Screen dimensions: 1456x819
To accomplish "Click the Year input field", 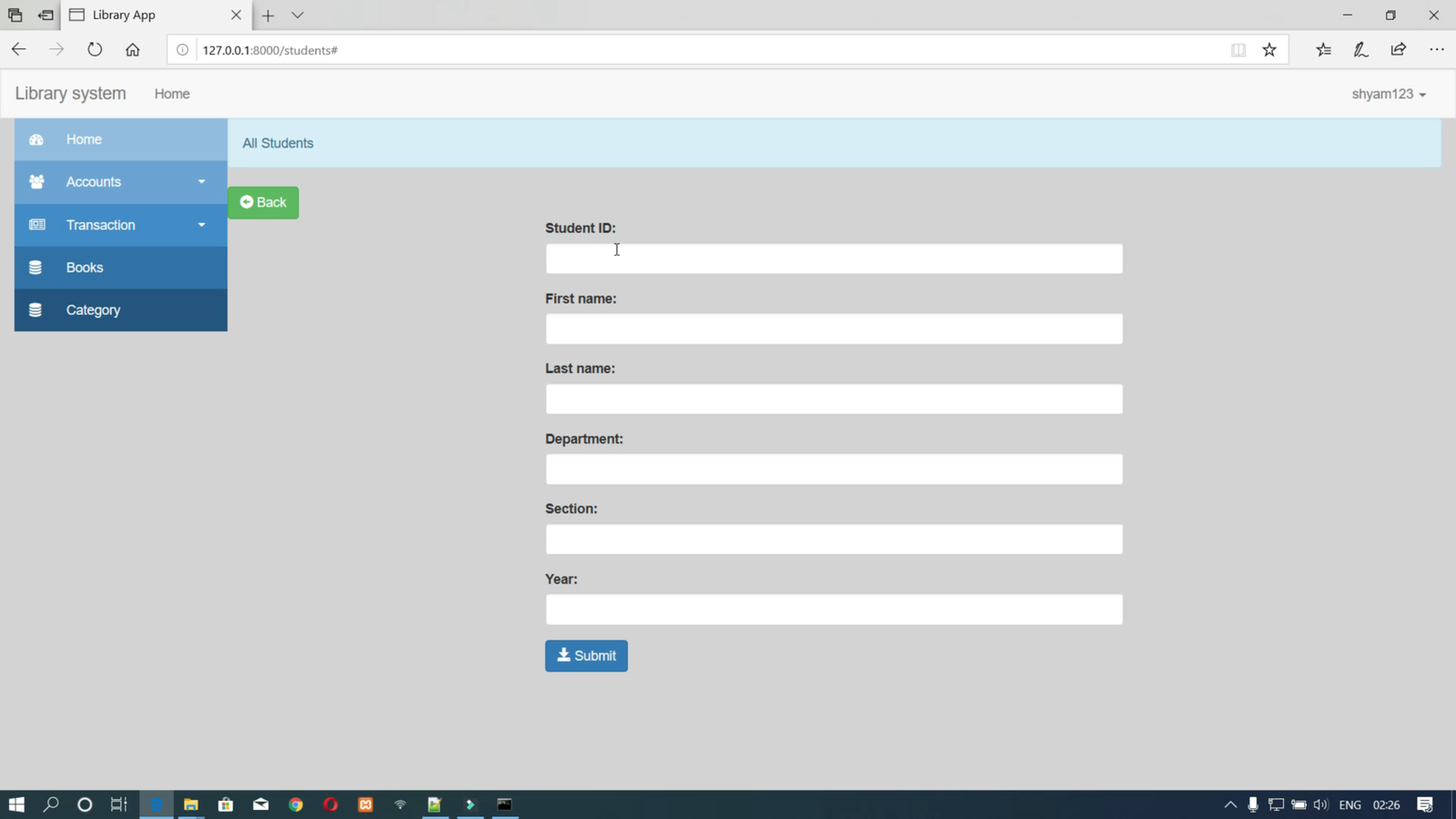I will (x=834, y=610).
